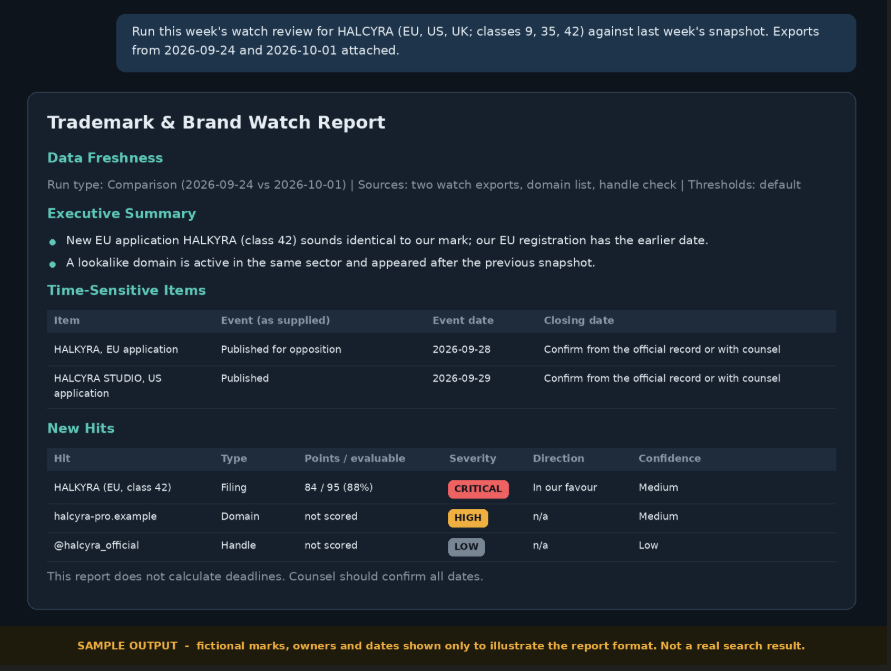Click the Confidence column header

(669, 459)
